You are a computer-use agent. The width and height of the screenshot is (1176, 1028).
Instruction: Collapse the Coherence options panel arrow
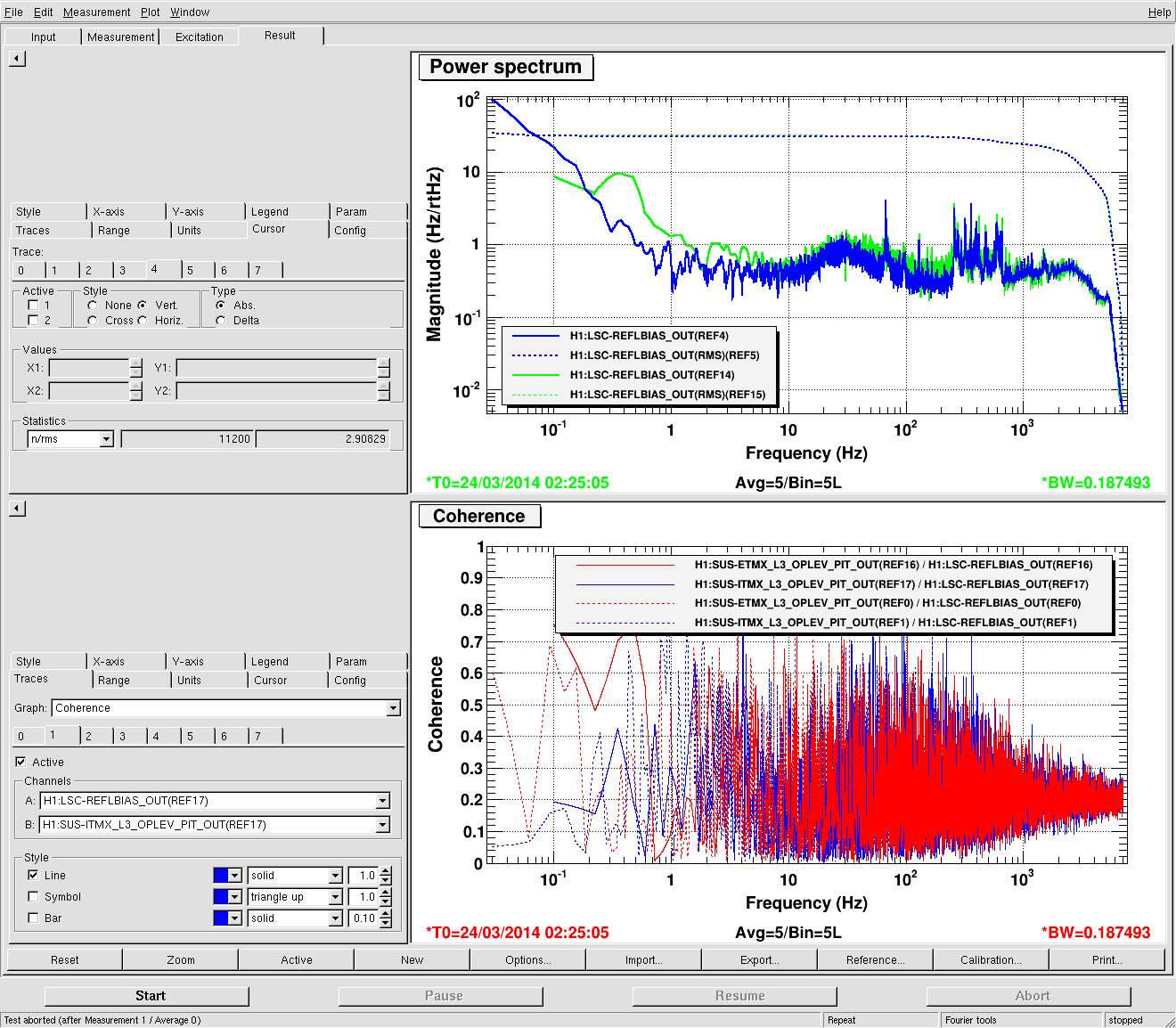pos(18,509)
